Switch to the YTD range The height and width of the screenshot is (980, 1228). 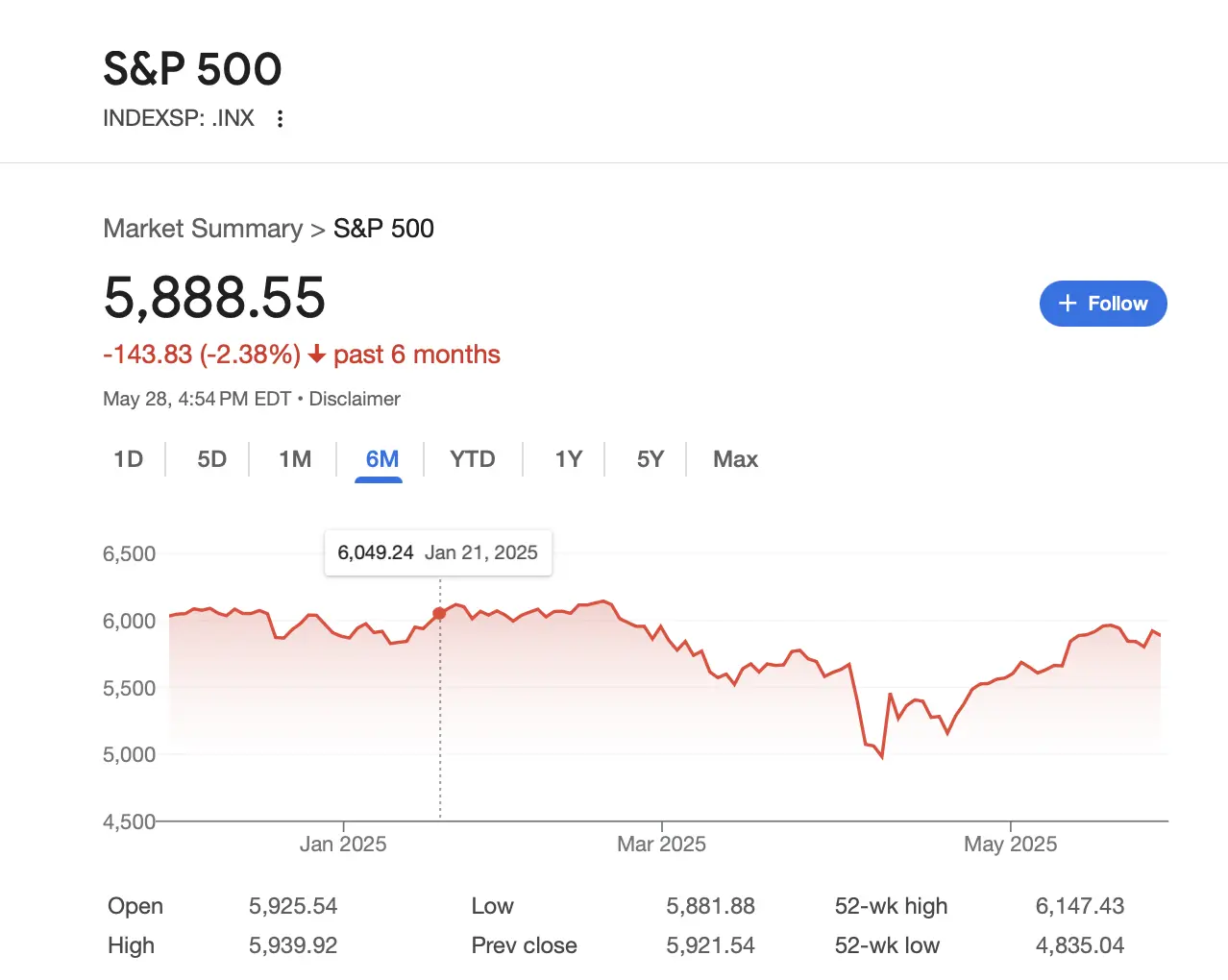point(472,459)
